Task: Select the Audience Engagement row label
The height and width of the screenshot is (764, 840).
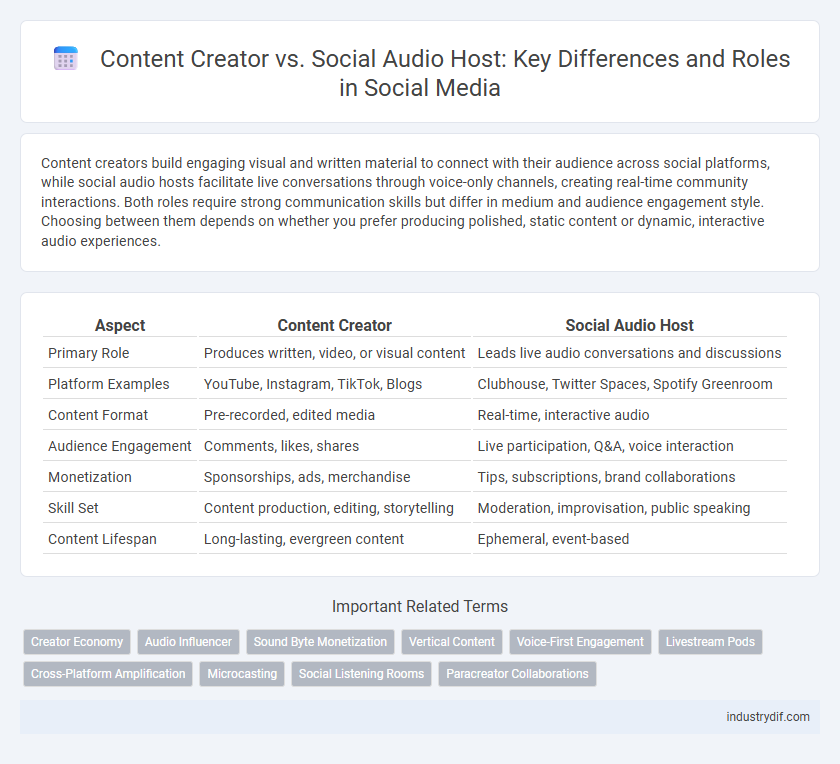Action: [x=119, y=446]
